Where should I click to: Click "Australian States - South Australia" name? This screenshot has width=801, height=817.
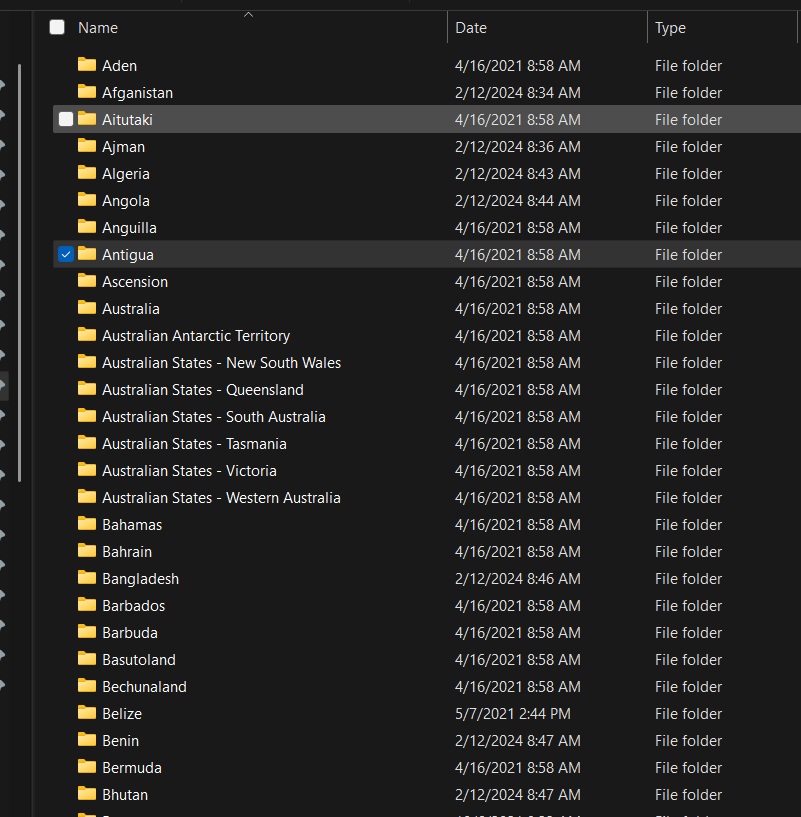[214, 417]
